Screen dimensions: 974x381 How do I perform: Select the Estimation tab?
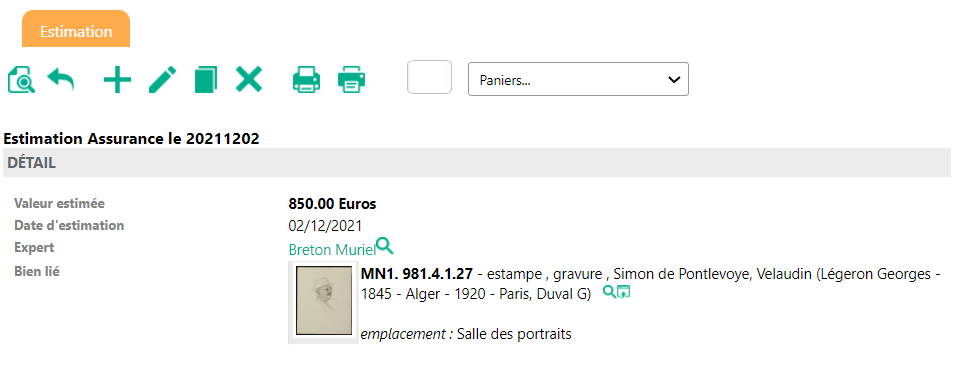click(76, 30)
